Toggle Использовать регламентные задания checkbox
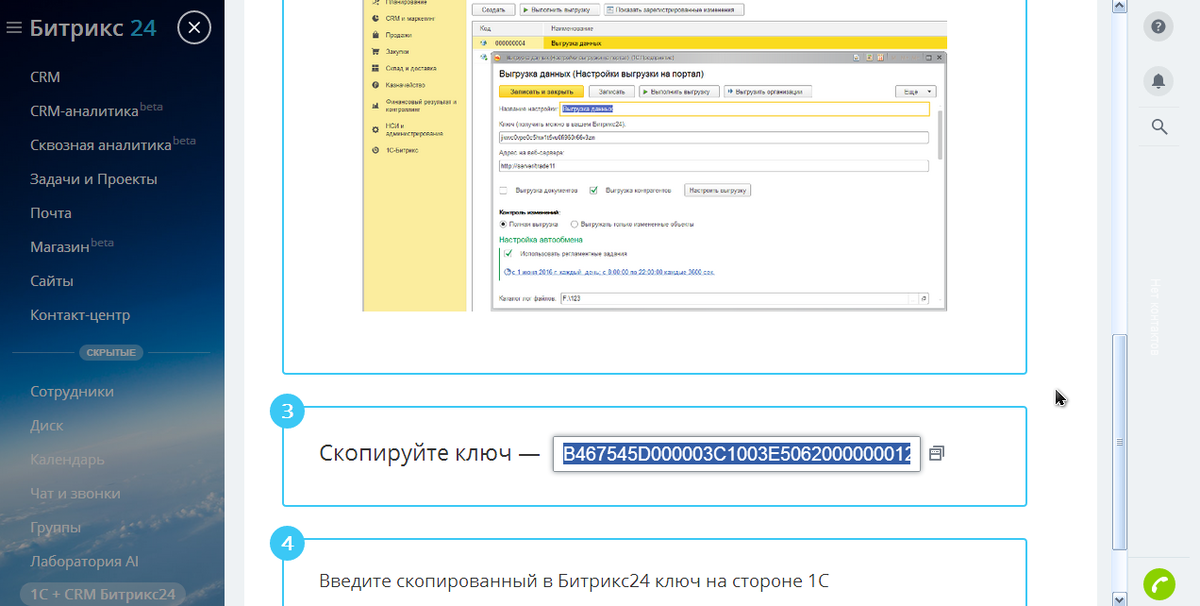The width and height of the screenshot is (1200, 606). tap(508, 254)
